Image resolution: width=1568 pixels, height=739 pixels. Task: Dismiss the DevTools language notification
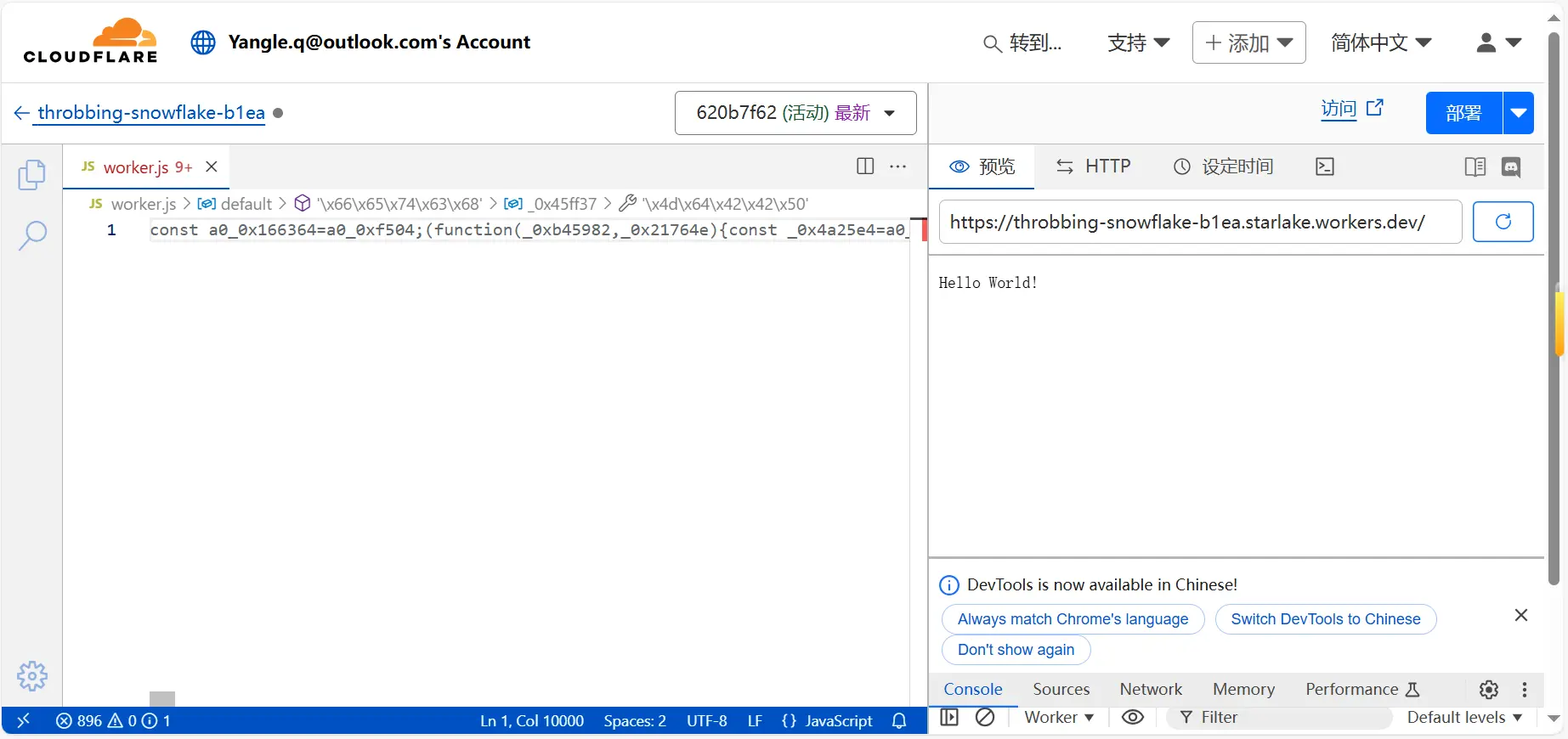[x=1521, y=615]
